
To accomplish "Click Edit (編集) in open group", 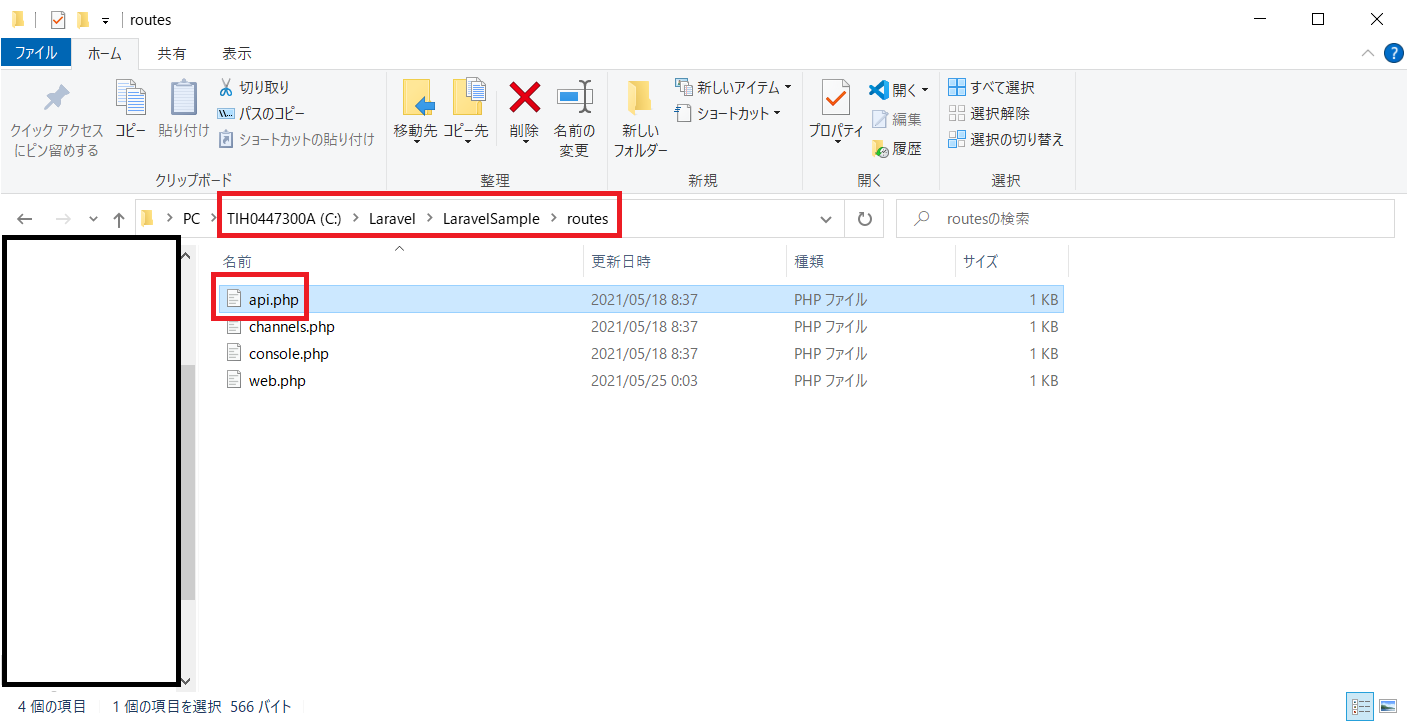I will coord(896,119).
